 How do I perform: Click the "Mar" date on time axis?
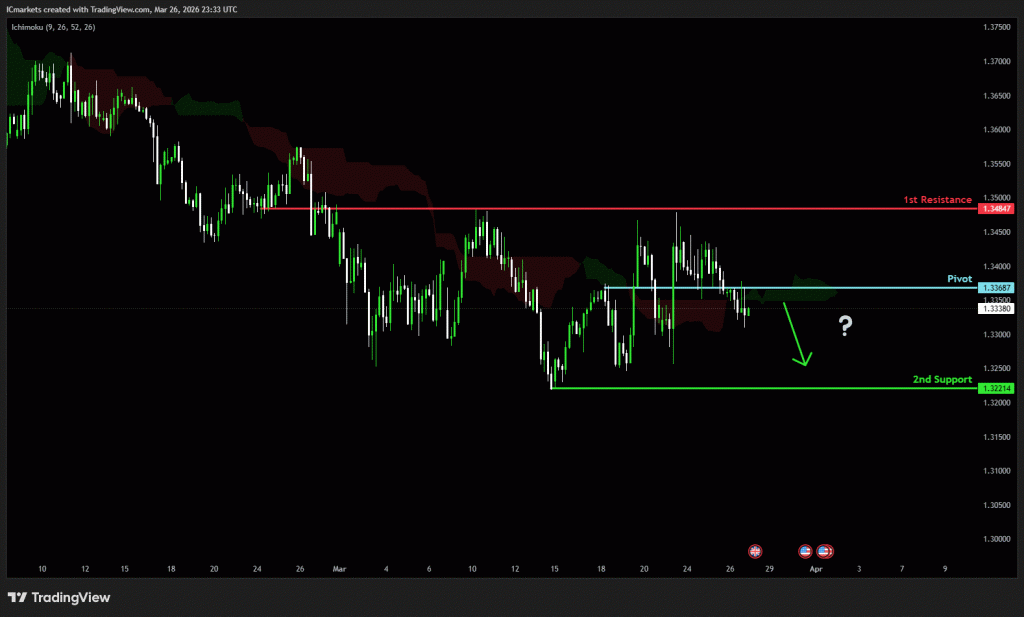point(336,568)
